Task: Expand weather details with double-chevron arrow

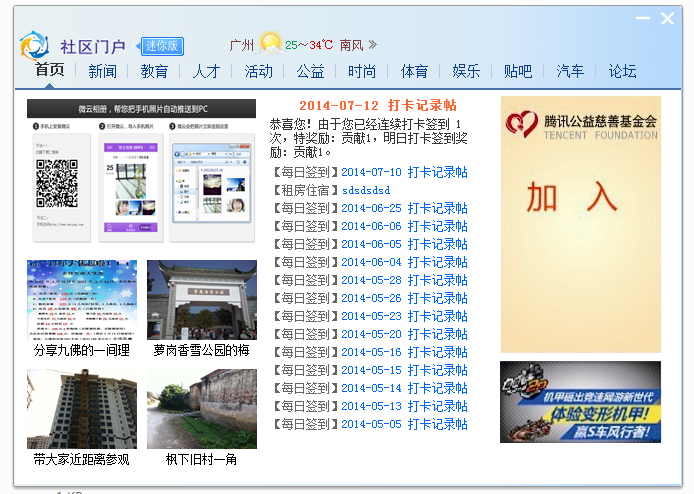Action: 373,45
